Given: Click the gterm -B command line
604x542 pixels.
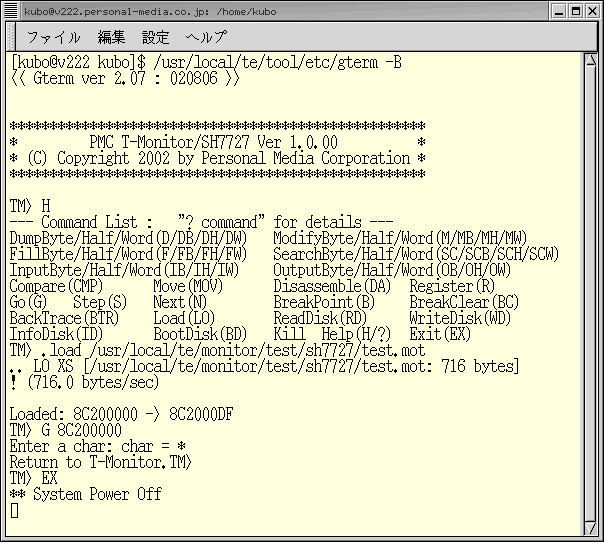Looking at the screenshot, I should [206, 62].
